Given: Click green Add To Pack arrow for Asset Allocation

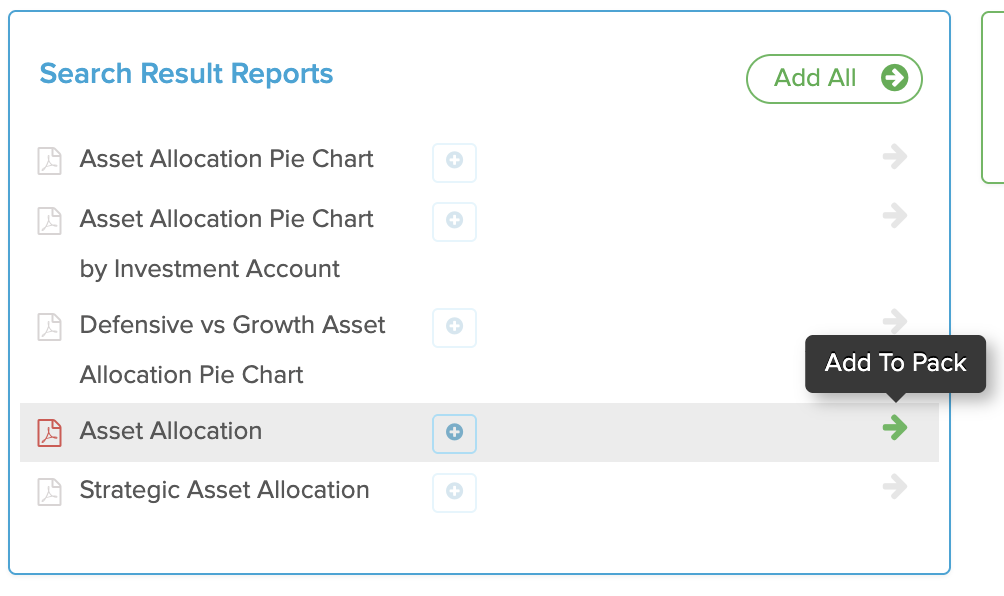Looking at the screenshot, I should (x=895, y=427).
